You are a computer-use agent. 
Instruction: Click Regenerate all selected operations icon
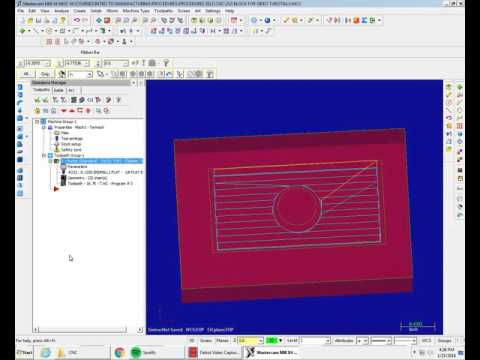coord(55,100)
